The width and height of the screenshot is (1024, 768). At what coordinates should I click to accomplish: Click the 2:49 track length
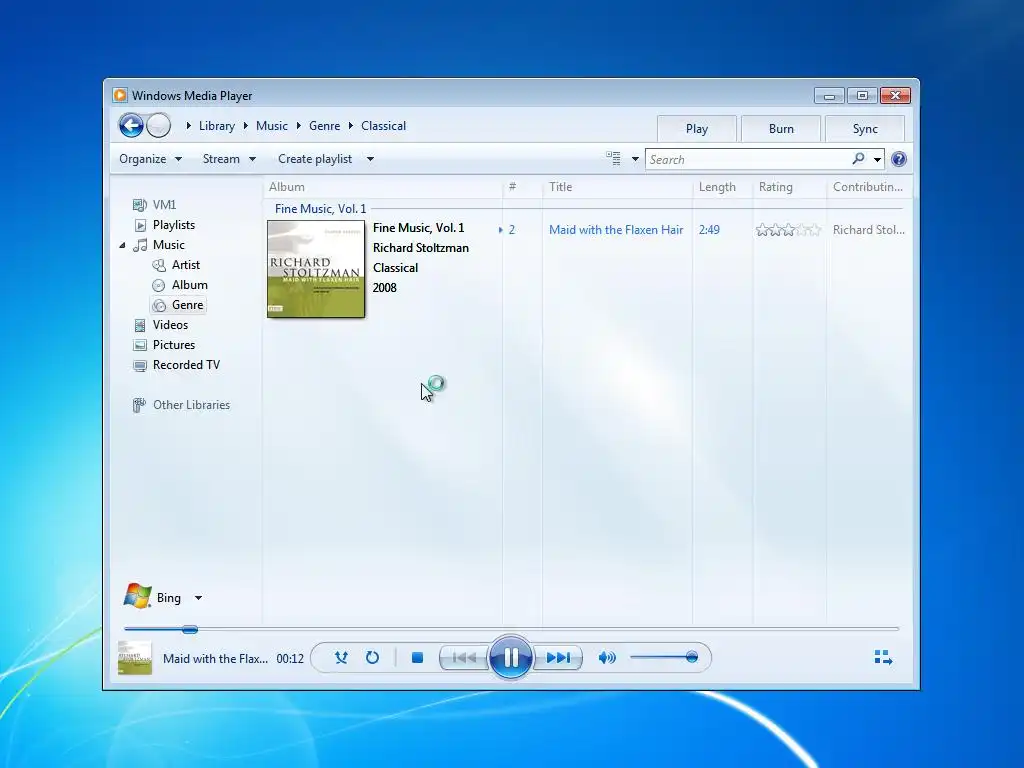point(709,230)
